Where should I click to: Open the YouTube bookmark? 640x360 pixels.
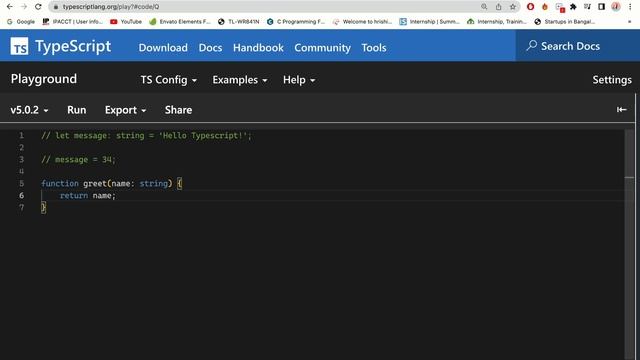pos(126,22)
